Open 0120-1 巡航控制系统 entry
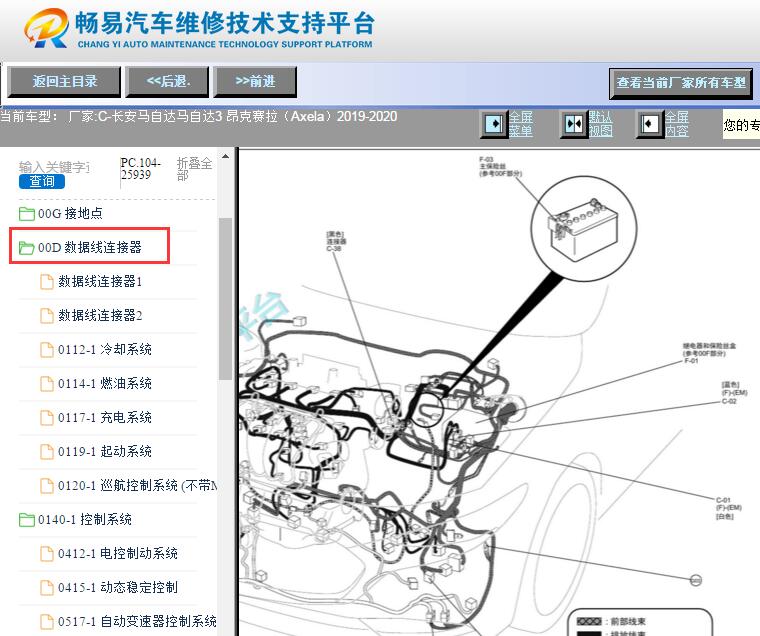760x636 pixels. point(137,485)
